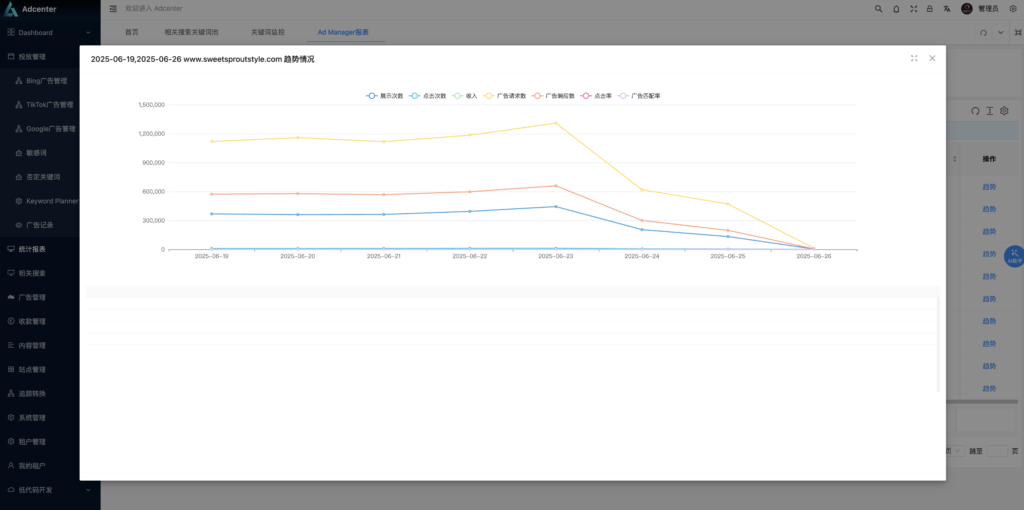The width and height of the screenshot is (1024, 510).
Task: Click the sidebar collapse hamburger icon
Action: click(x=113, y=8)
